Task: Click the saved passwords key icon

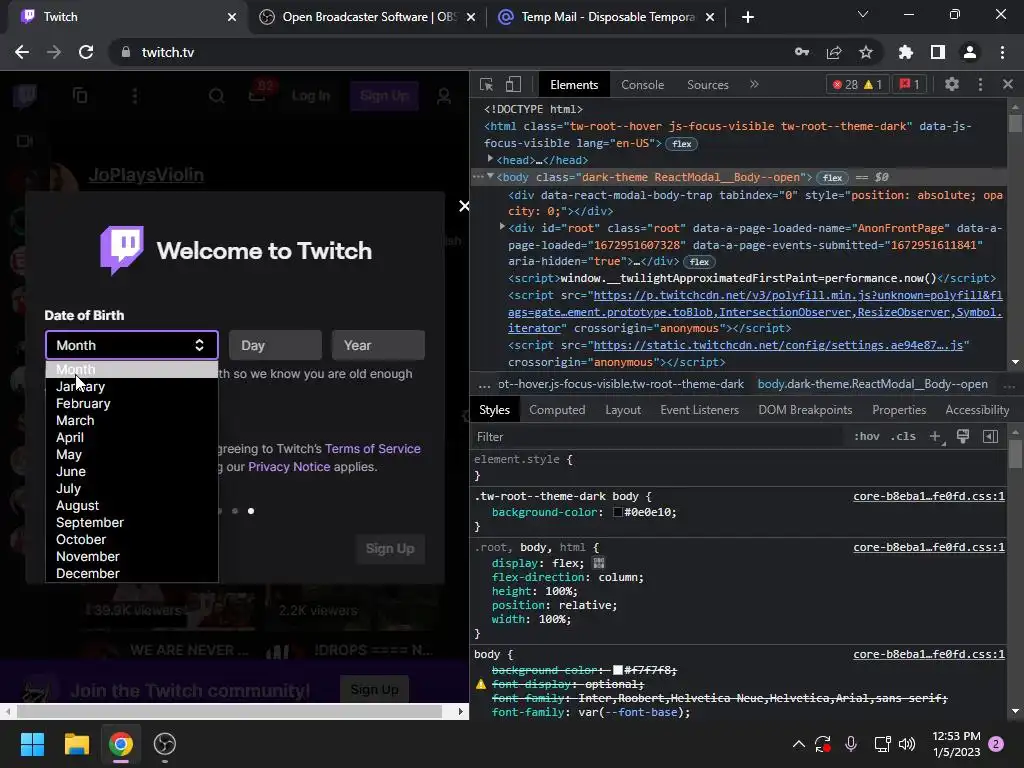Action: click(x=802, y=52)
